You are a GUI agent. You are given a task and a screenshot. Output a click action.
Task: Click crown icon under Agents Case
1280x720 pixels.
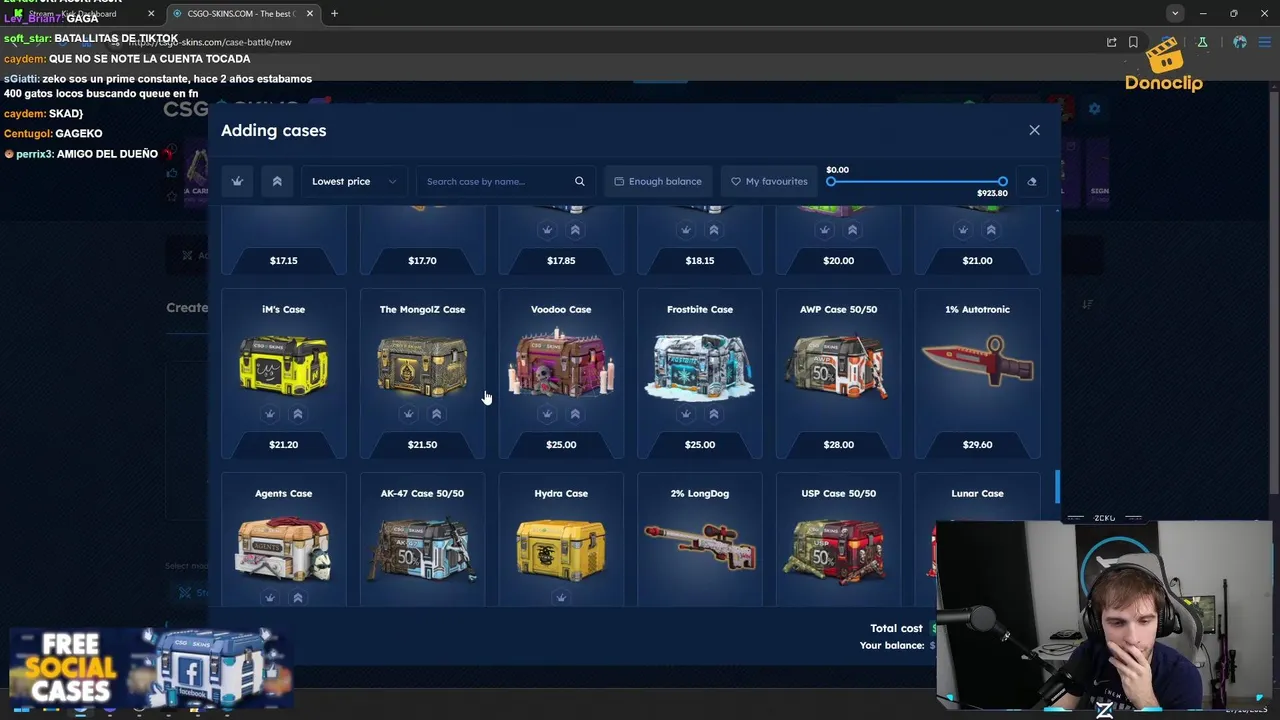pos(269,598)
